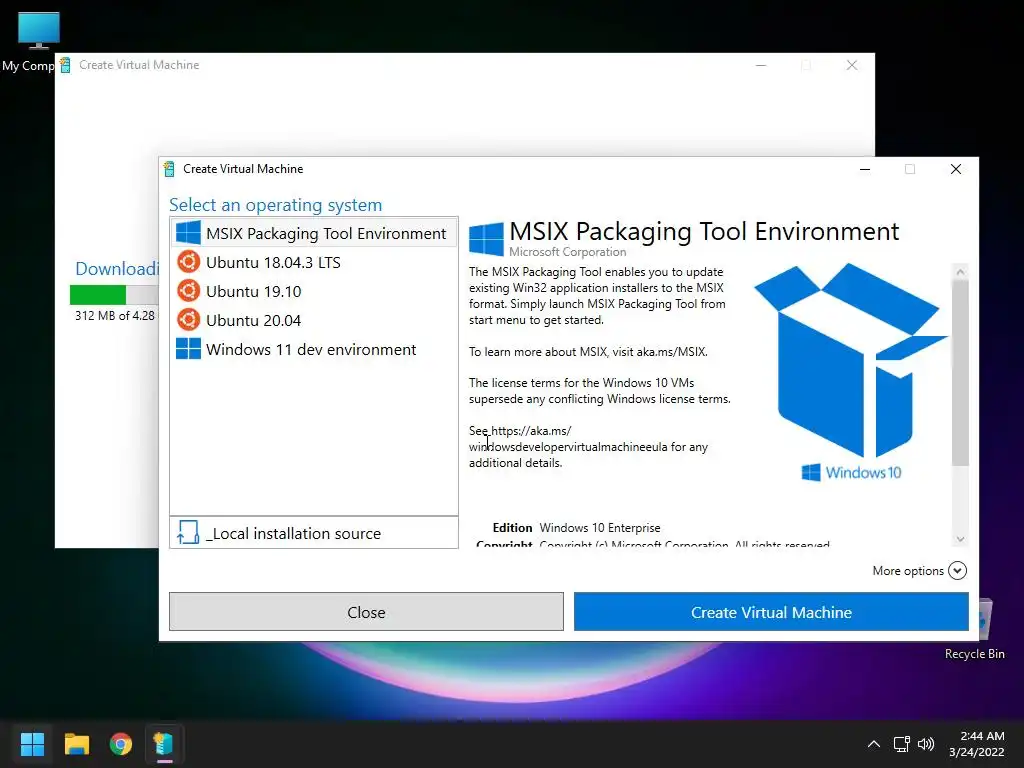Expand More options chevron
The height and width of the screenshot is (768, 1024).
coord(957,570)
